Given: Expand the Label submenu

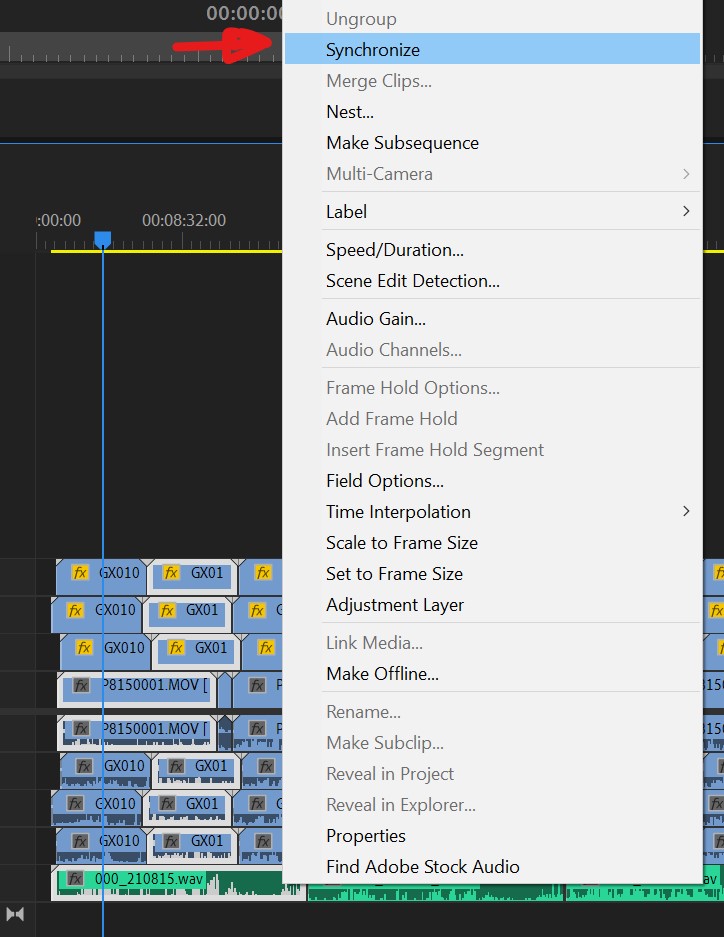Looking at the screenshot, I should pos(346,211).
